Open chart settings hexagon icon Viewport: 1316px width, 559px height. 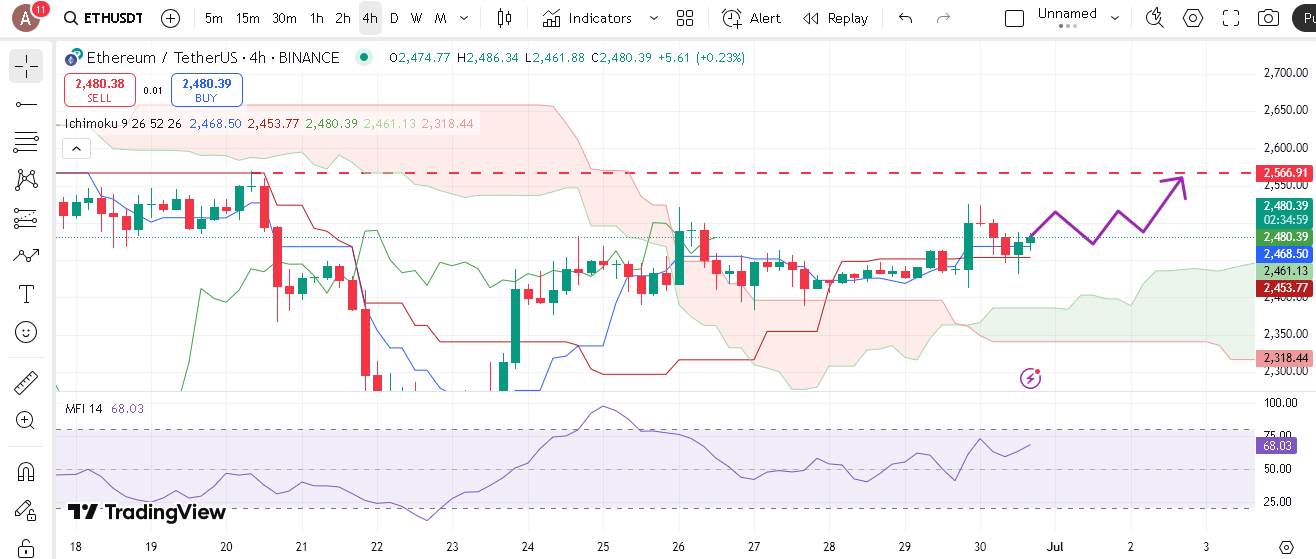click(1193, 18)
